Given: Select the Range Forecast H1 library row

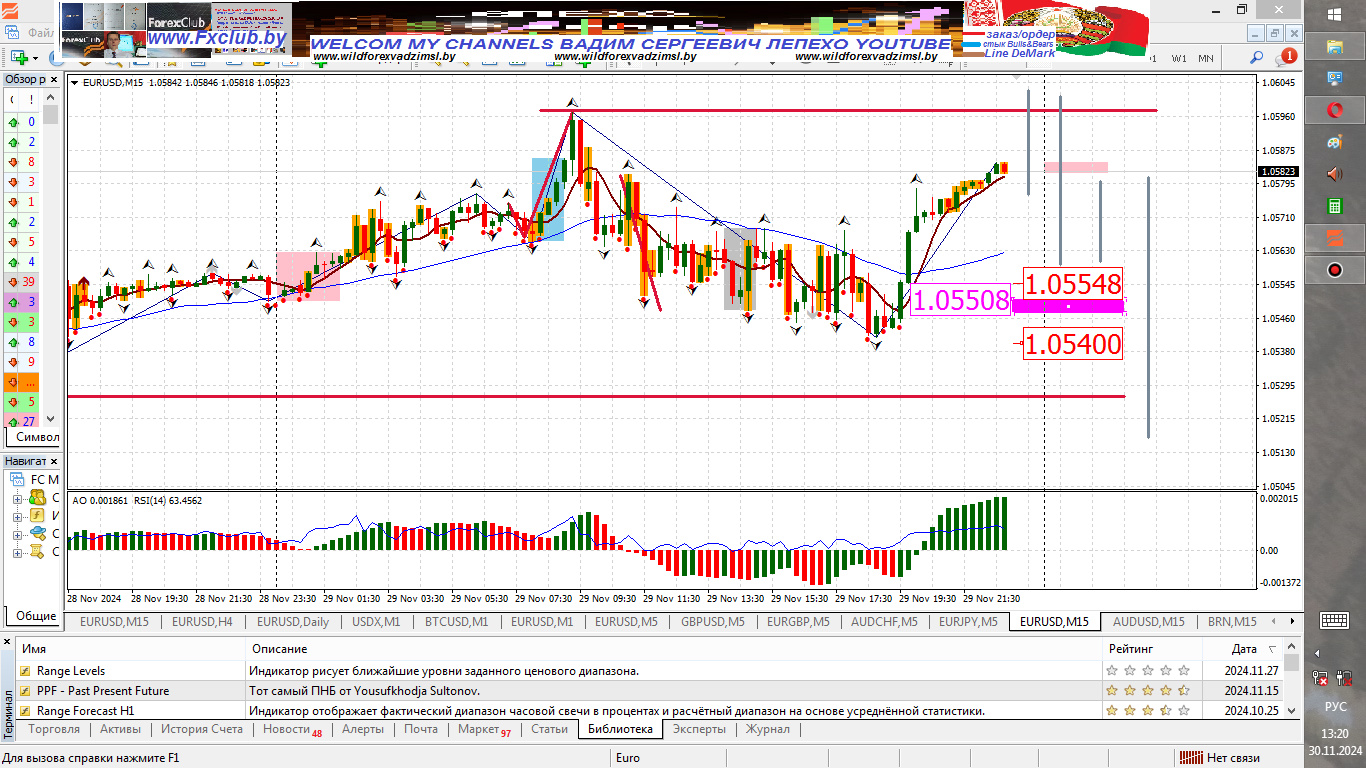Looking at the screenshot, I should pyautogui.click(x=650, y=711).
